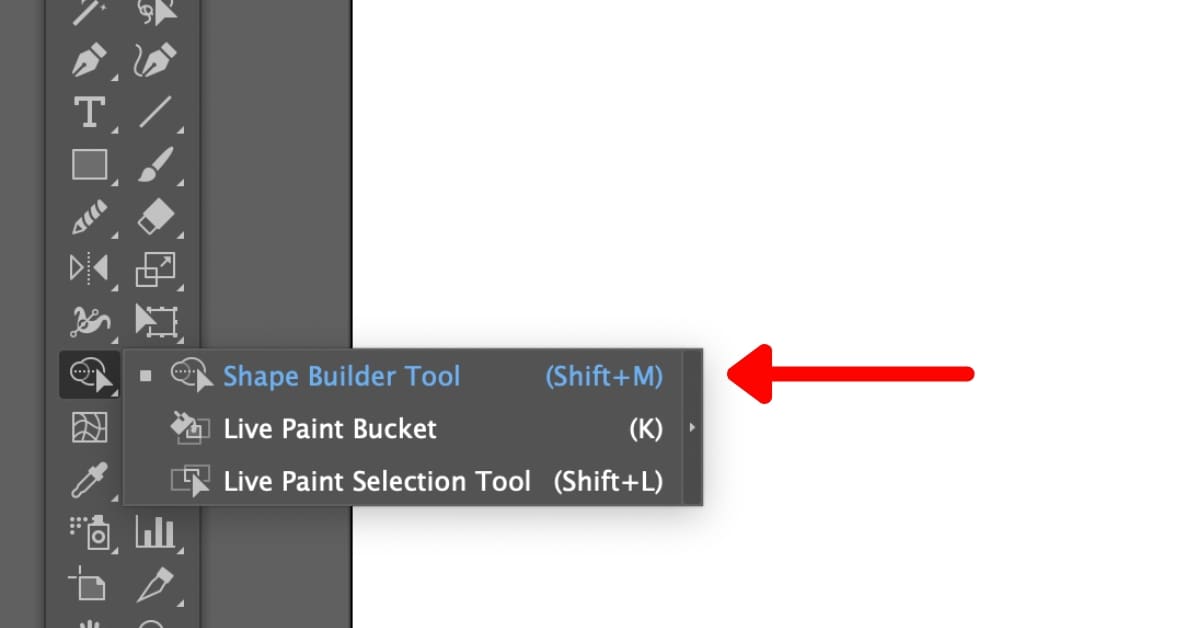The height and width of the screenshot is (628, 1200).
Task: Select the Curvature tool
Action: tap(155, 62)
